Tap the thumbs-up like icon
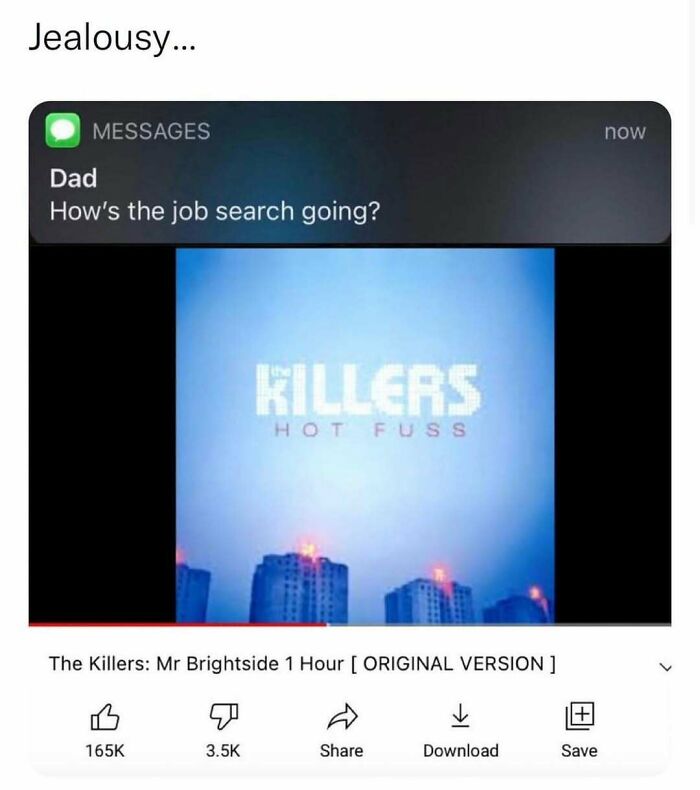Viewport: 700px width, 790px height. [105, 716]
